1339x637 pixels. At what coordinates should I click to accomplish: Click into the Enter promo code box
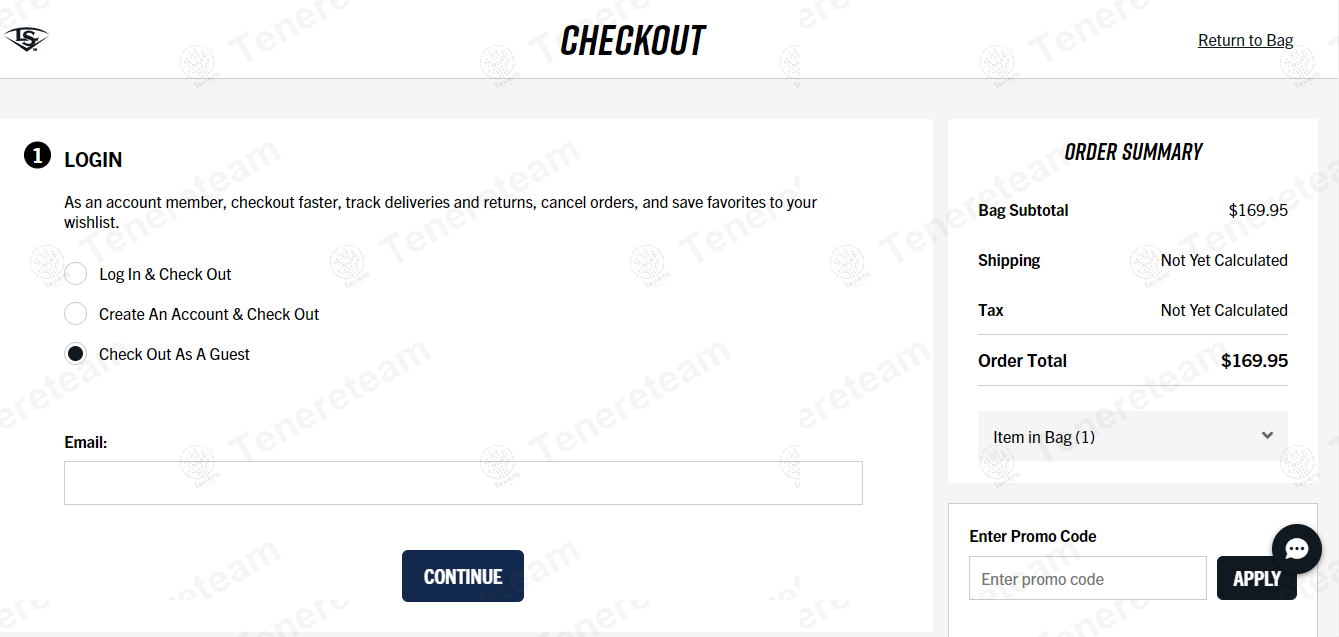tap(1088, 578)
